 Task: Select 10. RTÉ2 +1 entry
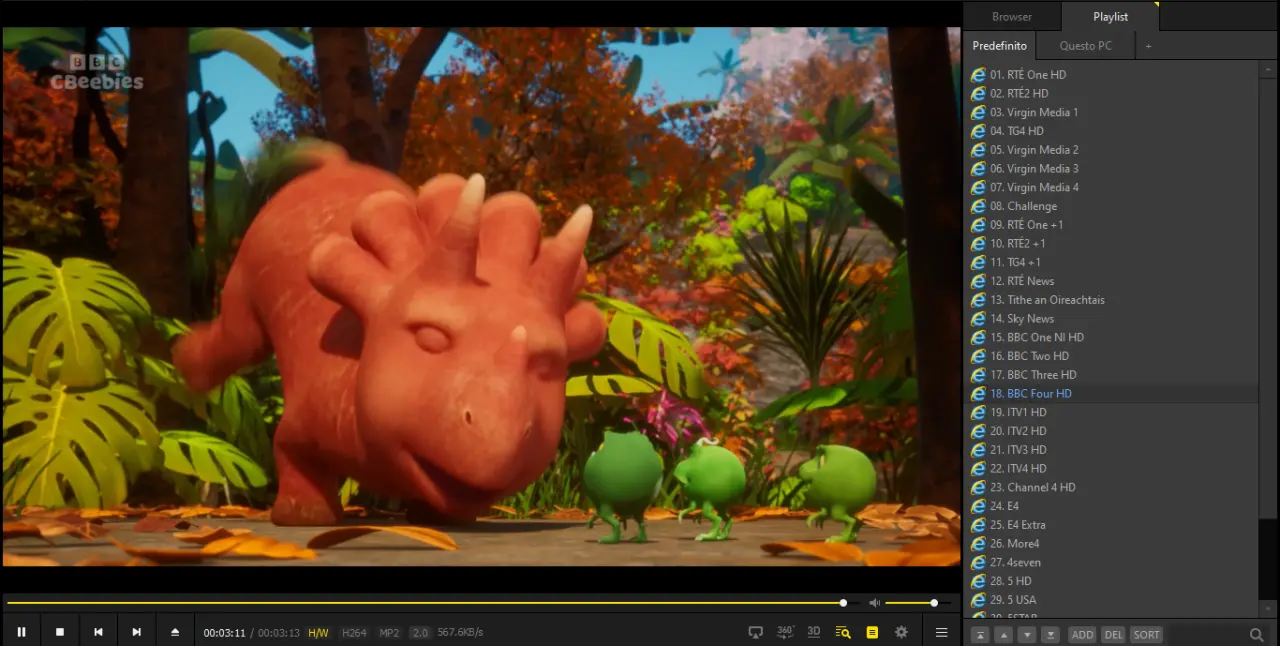coord(1112,243)
